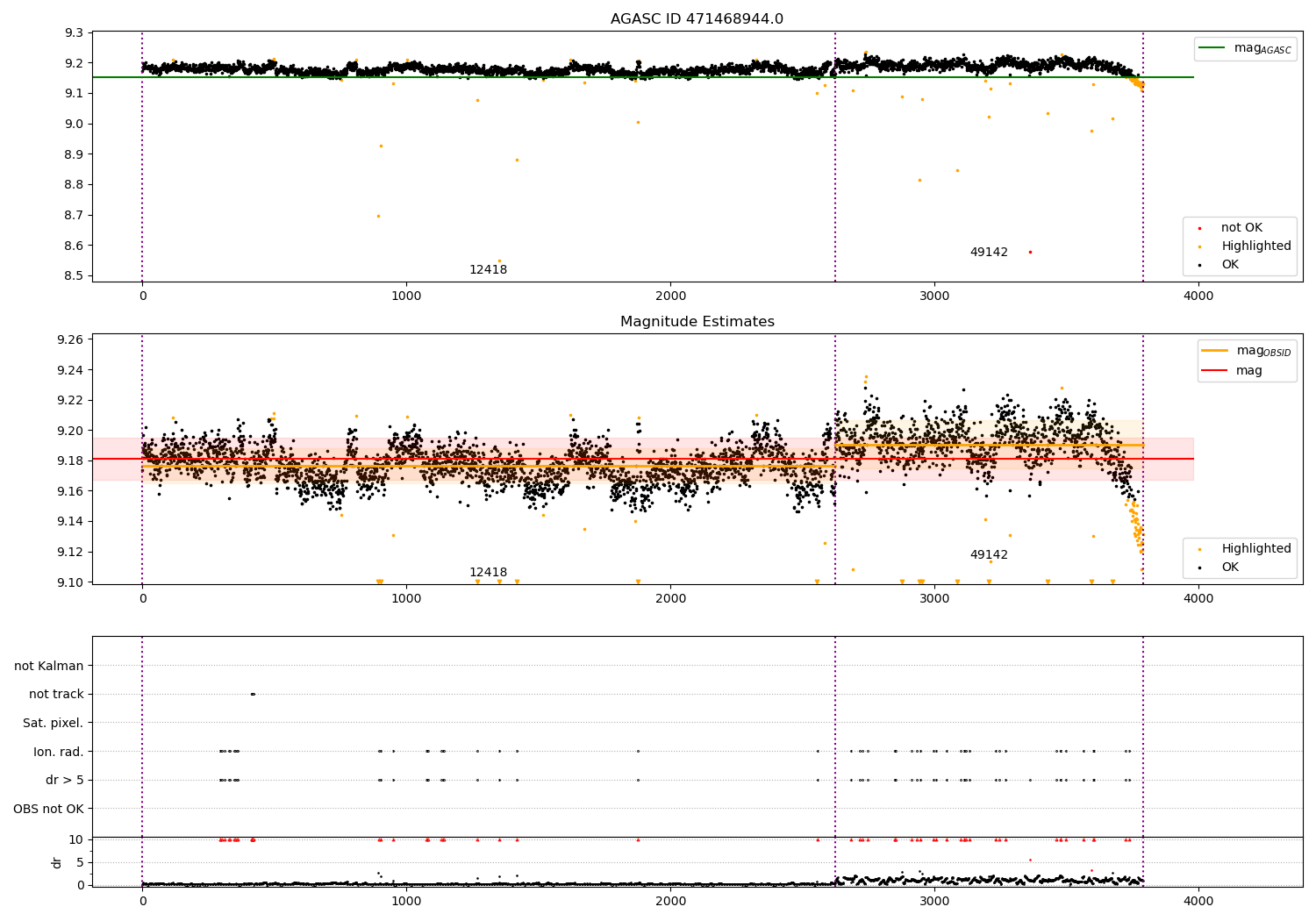Click the '12418' annotation in Magnitude Estimates plot
Viewport: 1316px width, 921px height.
tap(488, 573)
